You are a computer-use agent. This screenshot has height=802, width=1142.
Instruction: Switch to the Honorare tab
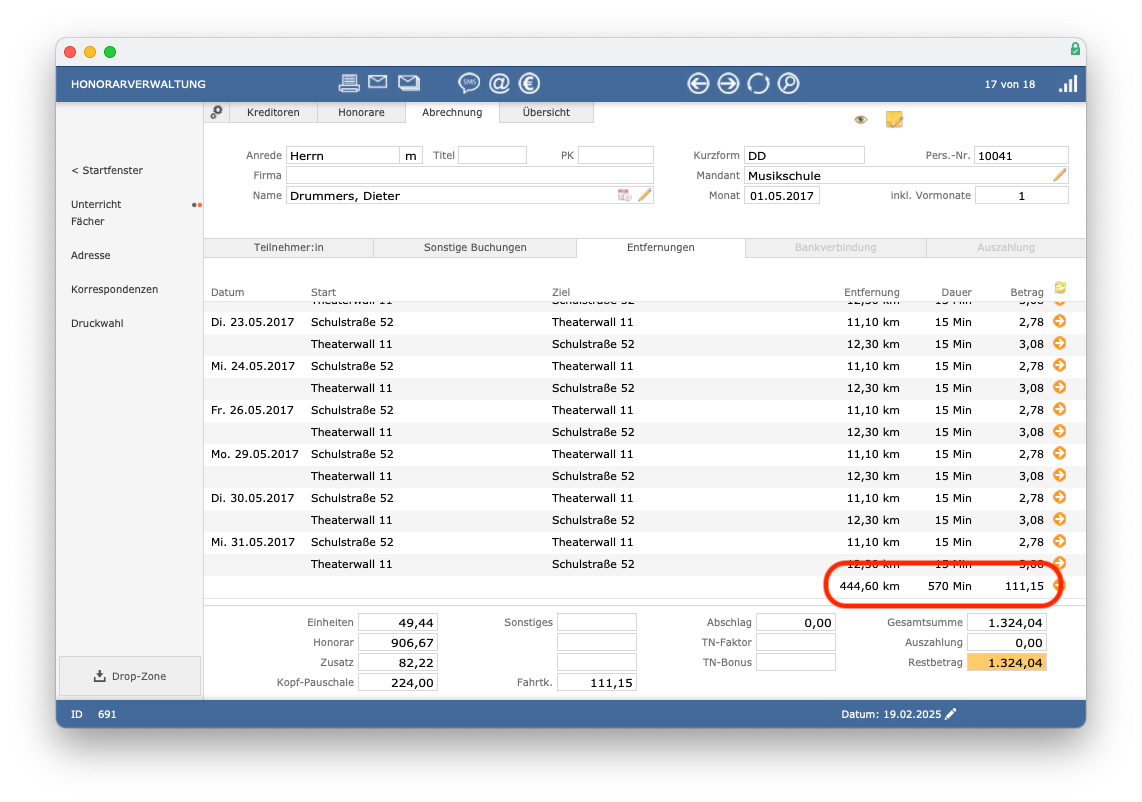coord(361,112)
